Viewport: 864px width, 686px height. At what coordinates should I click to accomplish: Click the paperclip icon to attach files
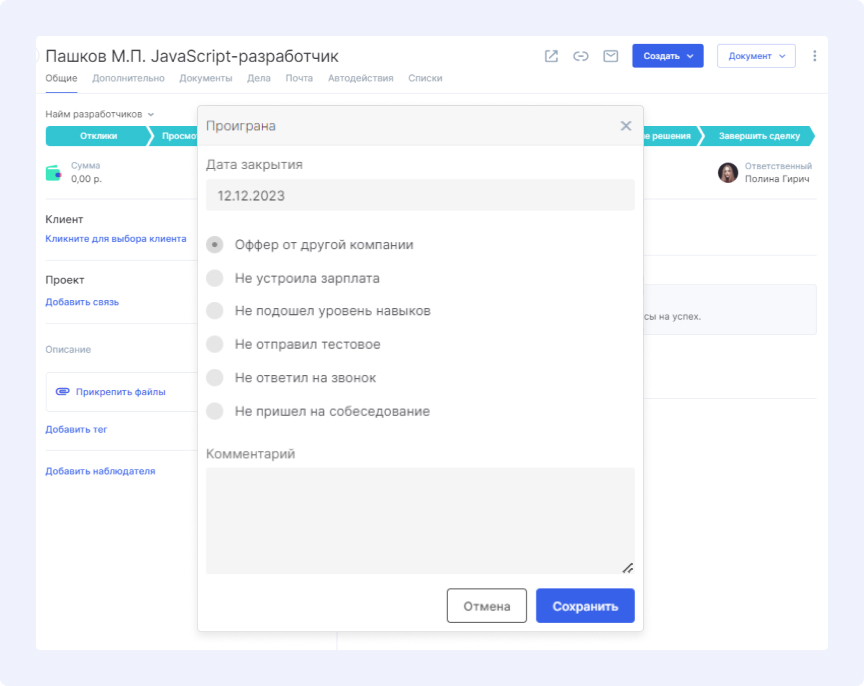(62, 392)
